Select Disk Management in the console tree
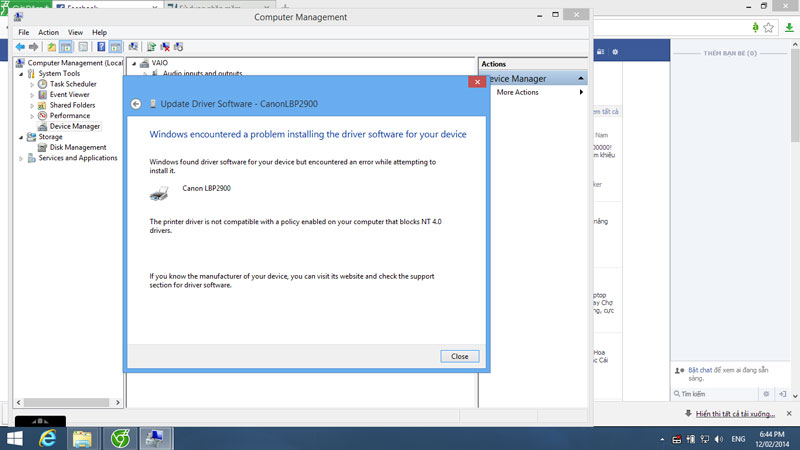The height and width of the screenshot is (450, 800). (x=78, y=147)
